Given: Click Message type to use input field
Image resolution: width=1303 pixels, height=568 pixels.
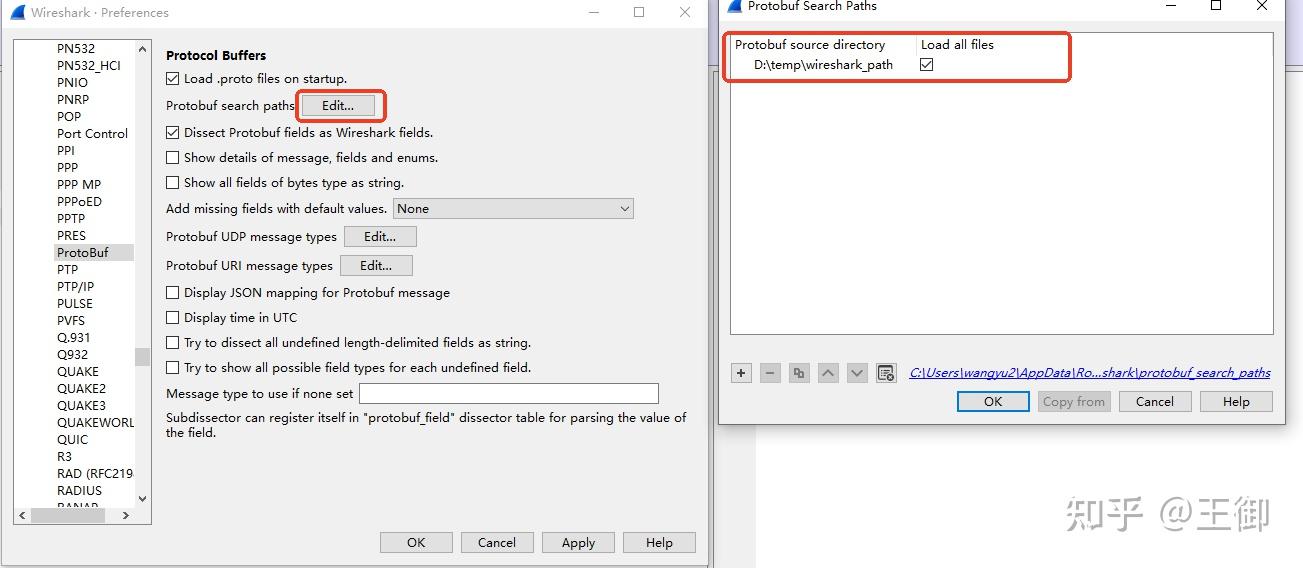Looking at the screenshot, I should (509, 394).
